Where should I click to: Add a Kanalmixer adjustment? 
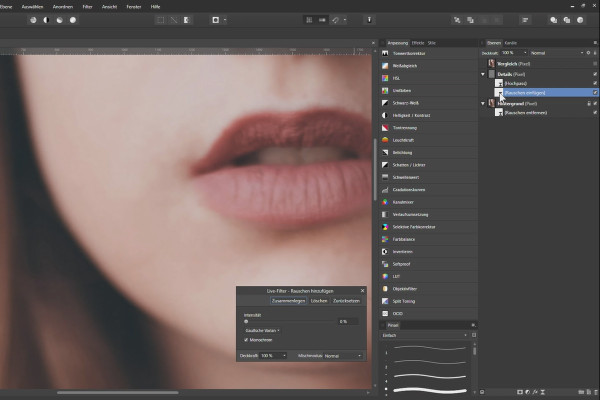429,202
